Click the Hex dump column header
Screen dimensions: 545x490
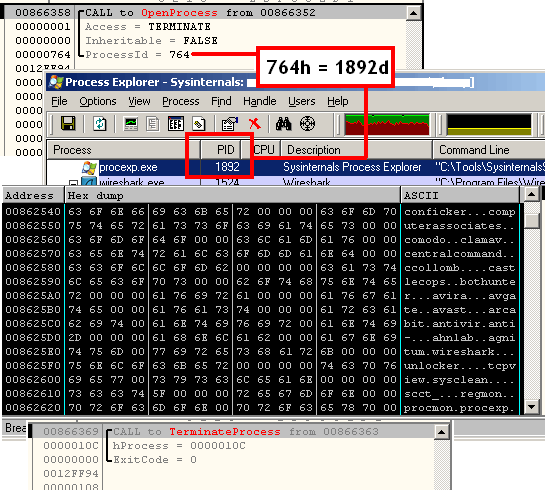click(x=232, y=195)
